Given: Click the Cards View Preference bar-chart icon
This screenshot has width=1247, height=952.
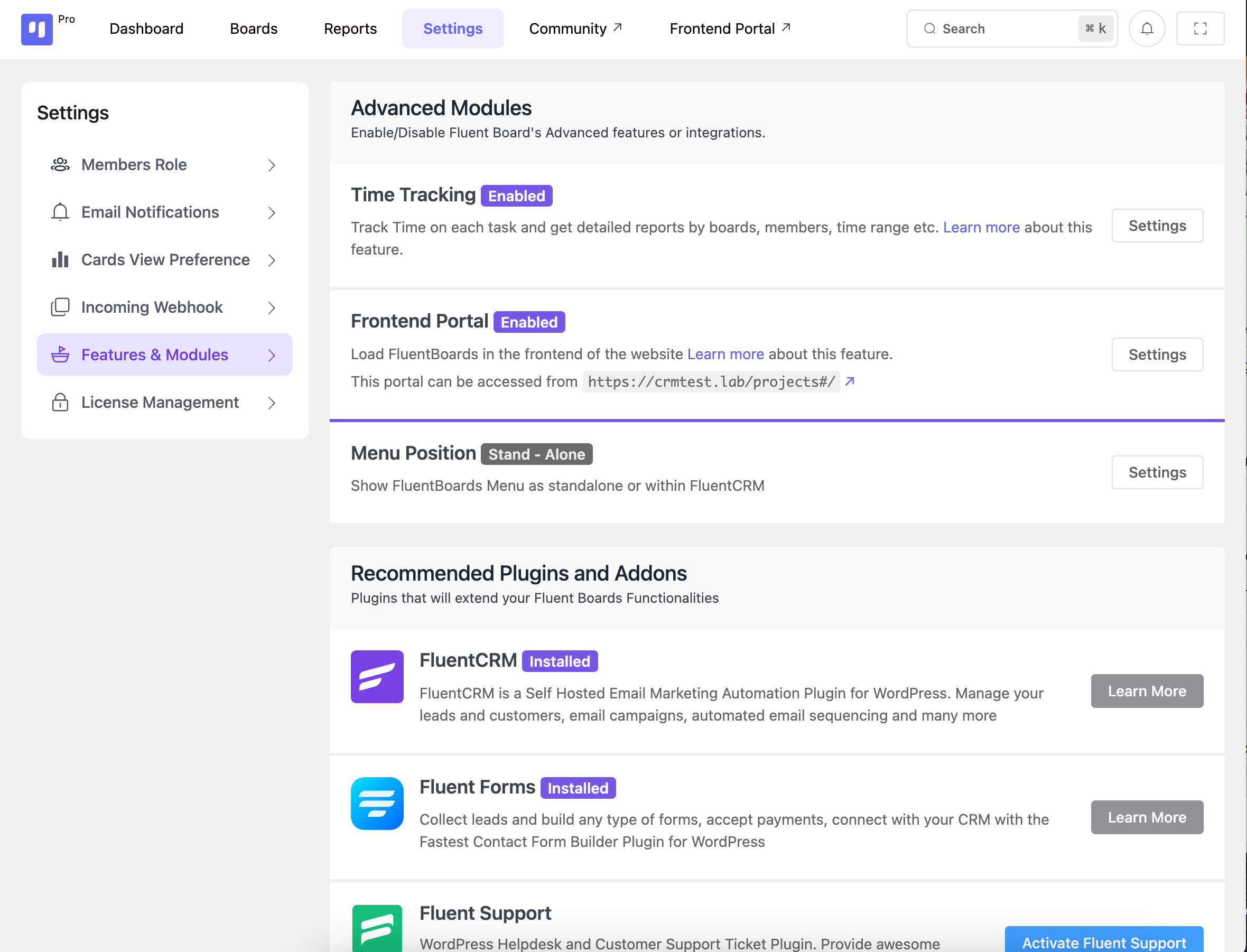Looking at the screenshot, I should click(60, 259).
